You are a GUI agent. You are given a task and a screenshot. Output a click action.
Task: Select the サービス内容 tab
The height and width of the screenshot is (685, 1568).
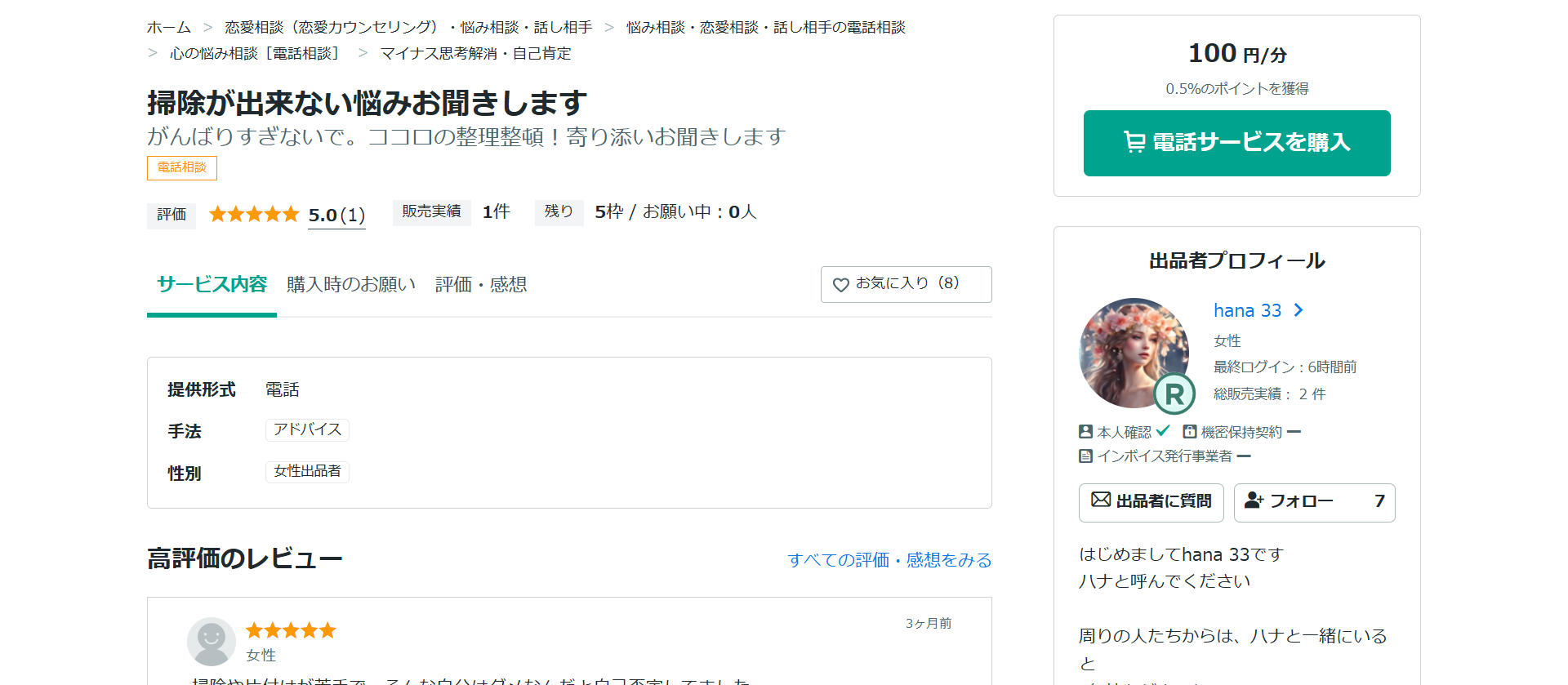point(212,285)
